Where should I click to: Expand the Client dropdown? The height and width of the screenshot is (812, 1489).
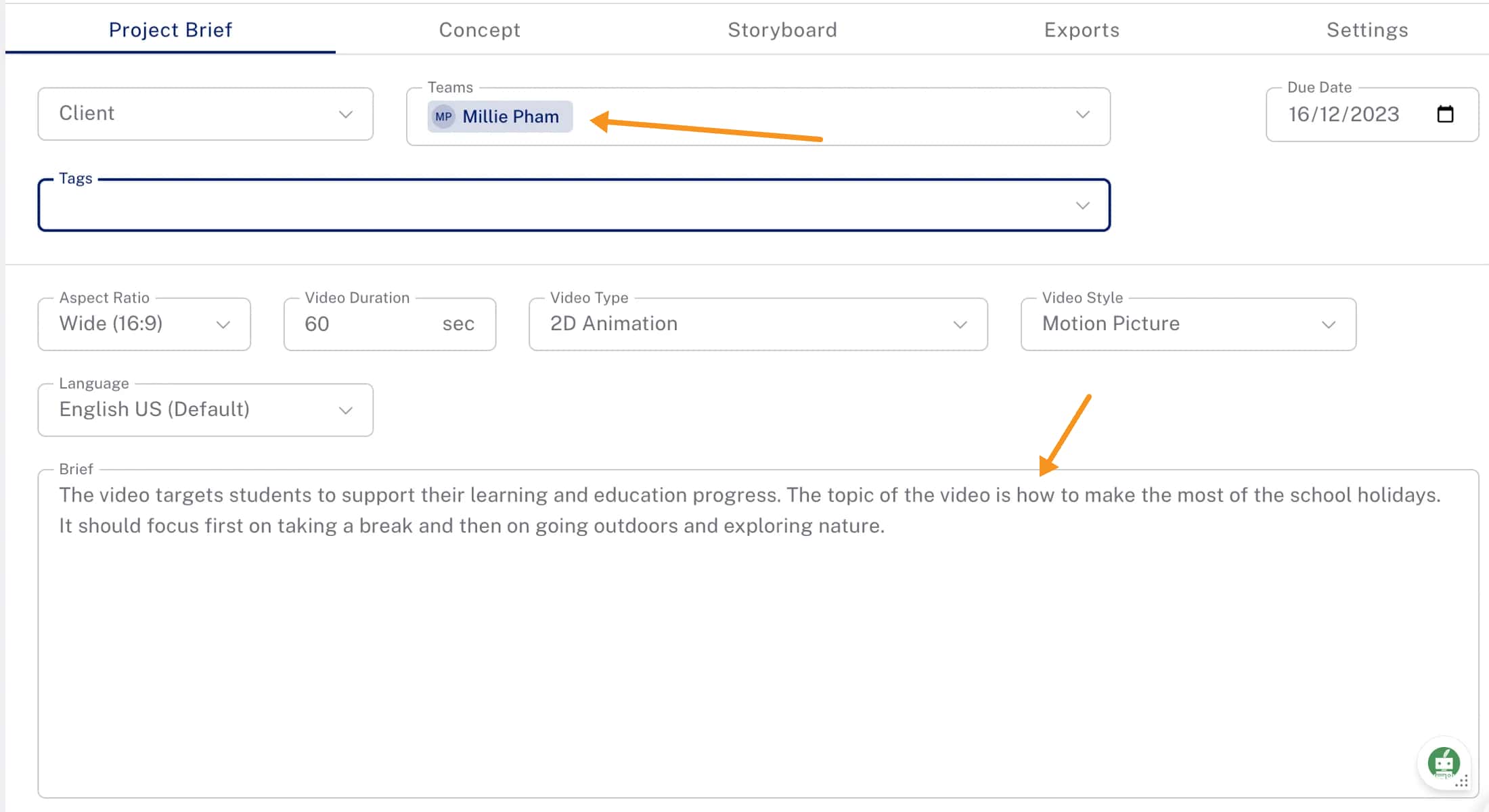coord(346,114)
